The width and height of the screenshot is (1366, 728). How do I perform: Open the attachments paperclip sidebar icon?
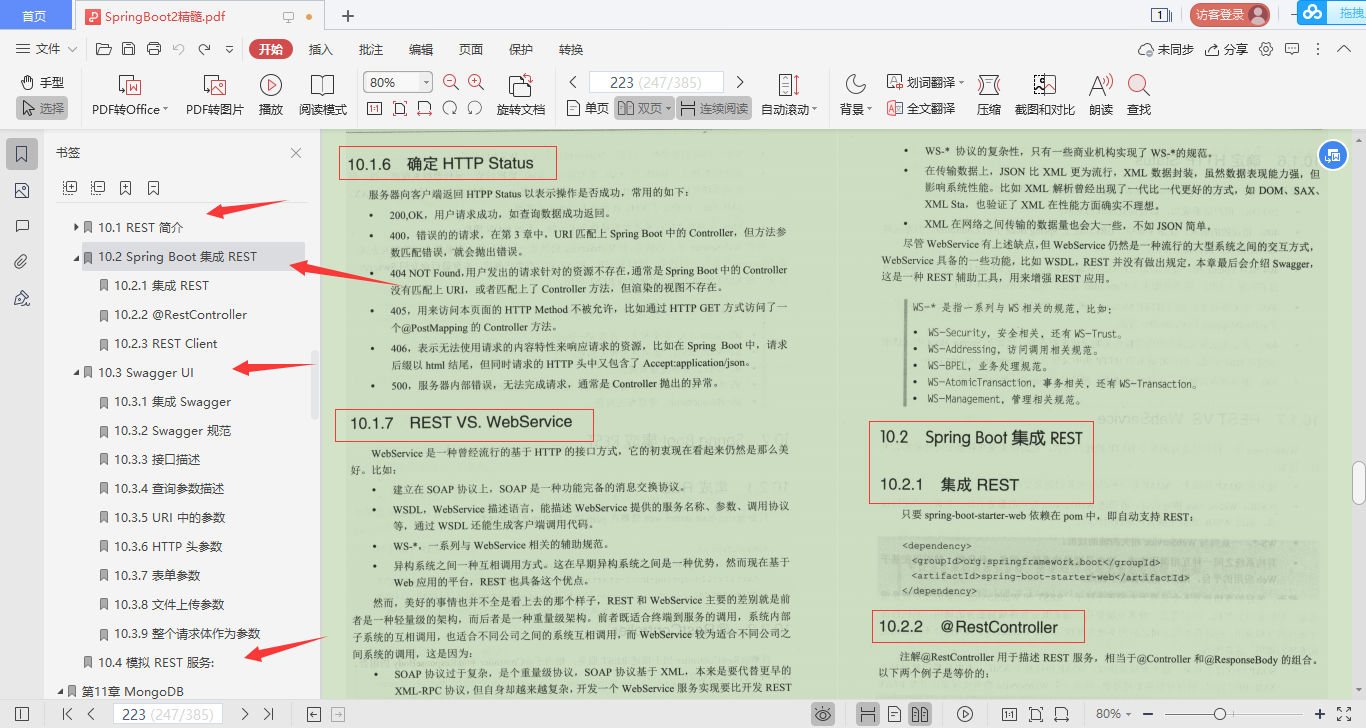point(22,262)
